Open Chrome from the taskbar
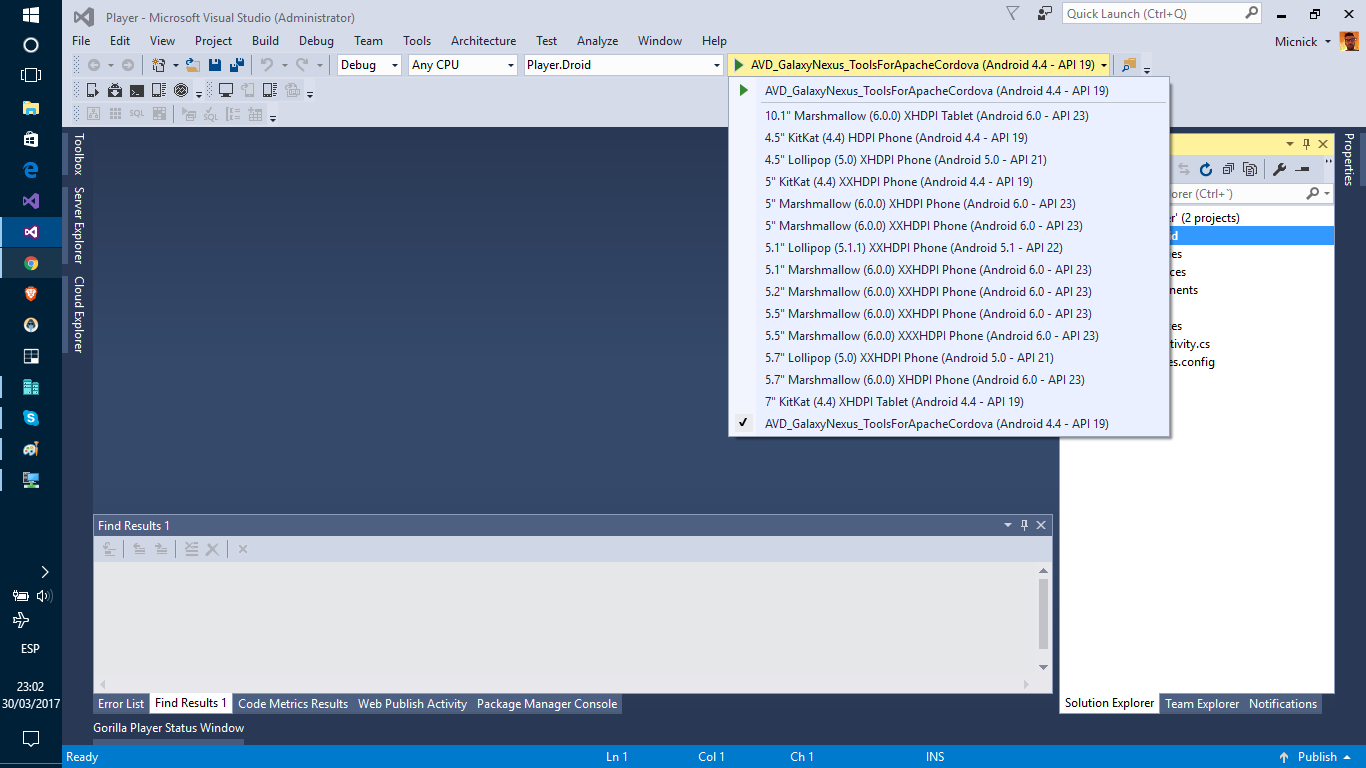Viewport: 1366px width, 768px height. (30, 263)
